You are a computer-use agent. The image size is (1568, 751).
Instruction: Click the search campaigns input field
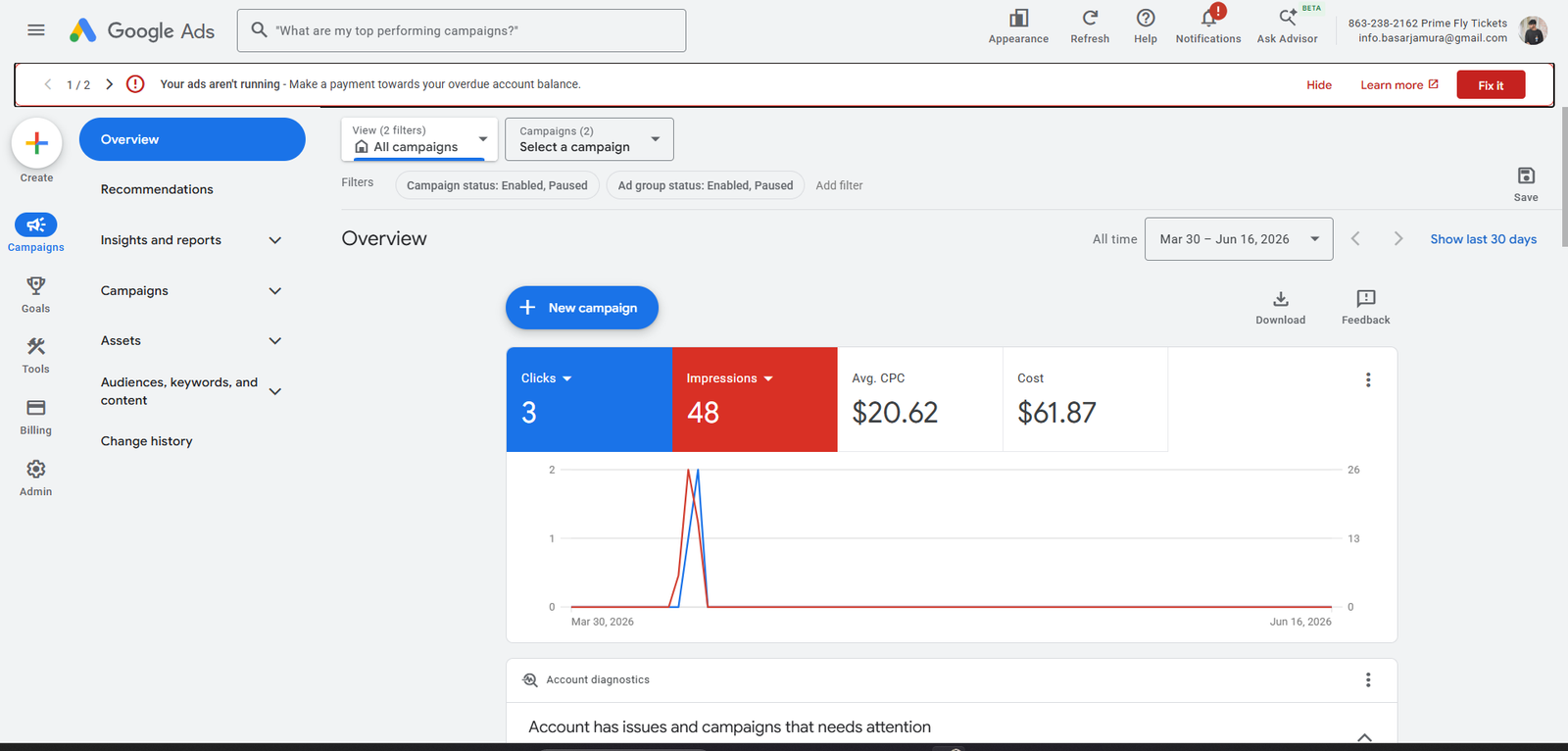tap(462, 30)
